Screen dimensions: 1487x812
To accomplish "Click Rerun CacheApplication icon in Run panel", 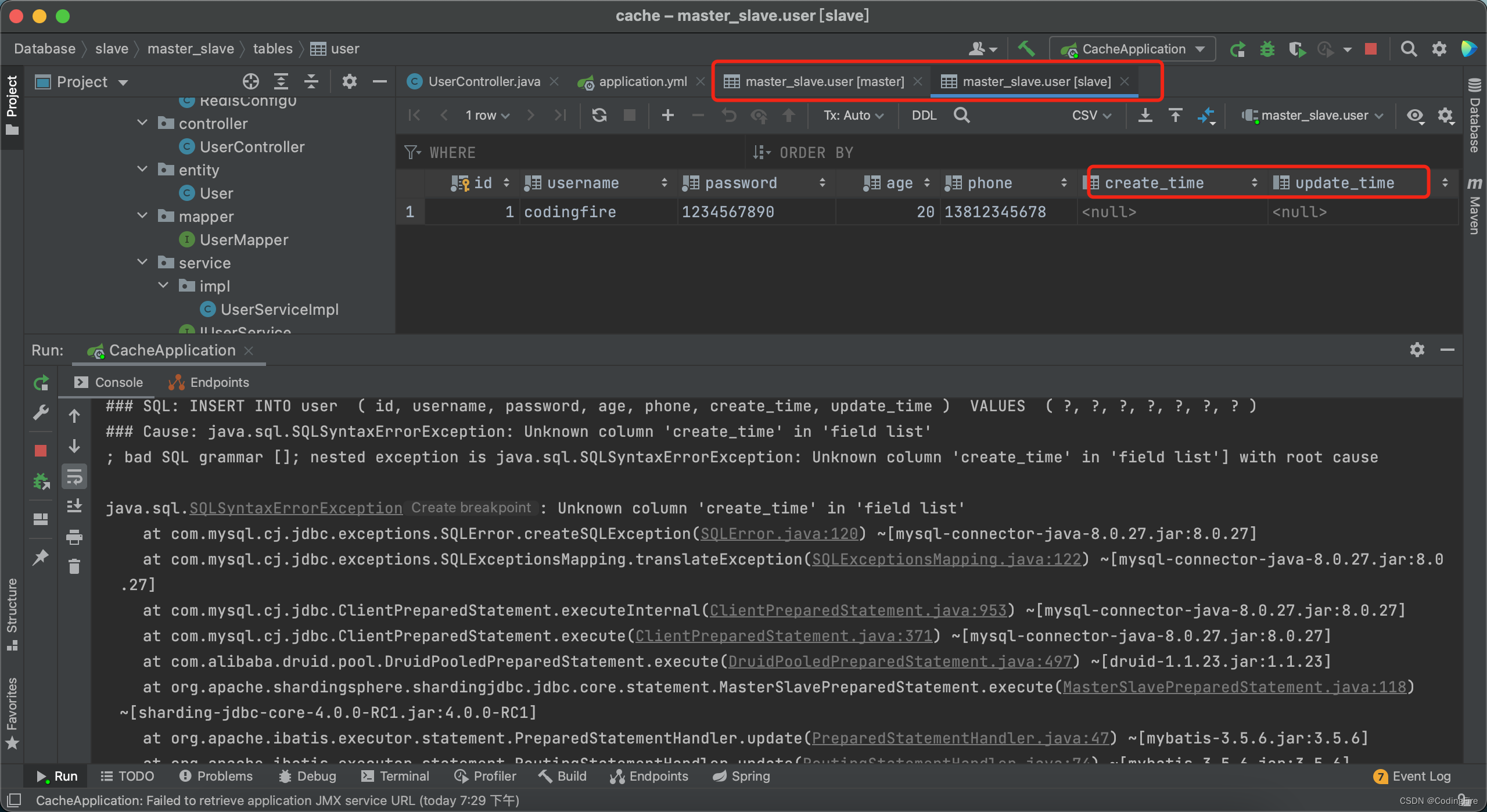I will pos(41,383).
